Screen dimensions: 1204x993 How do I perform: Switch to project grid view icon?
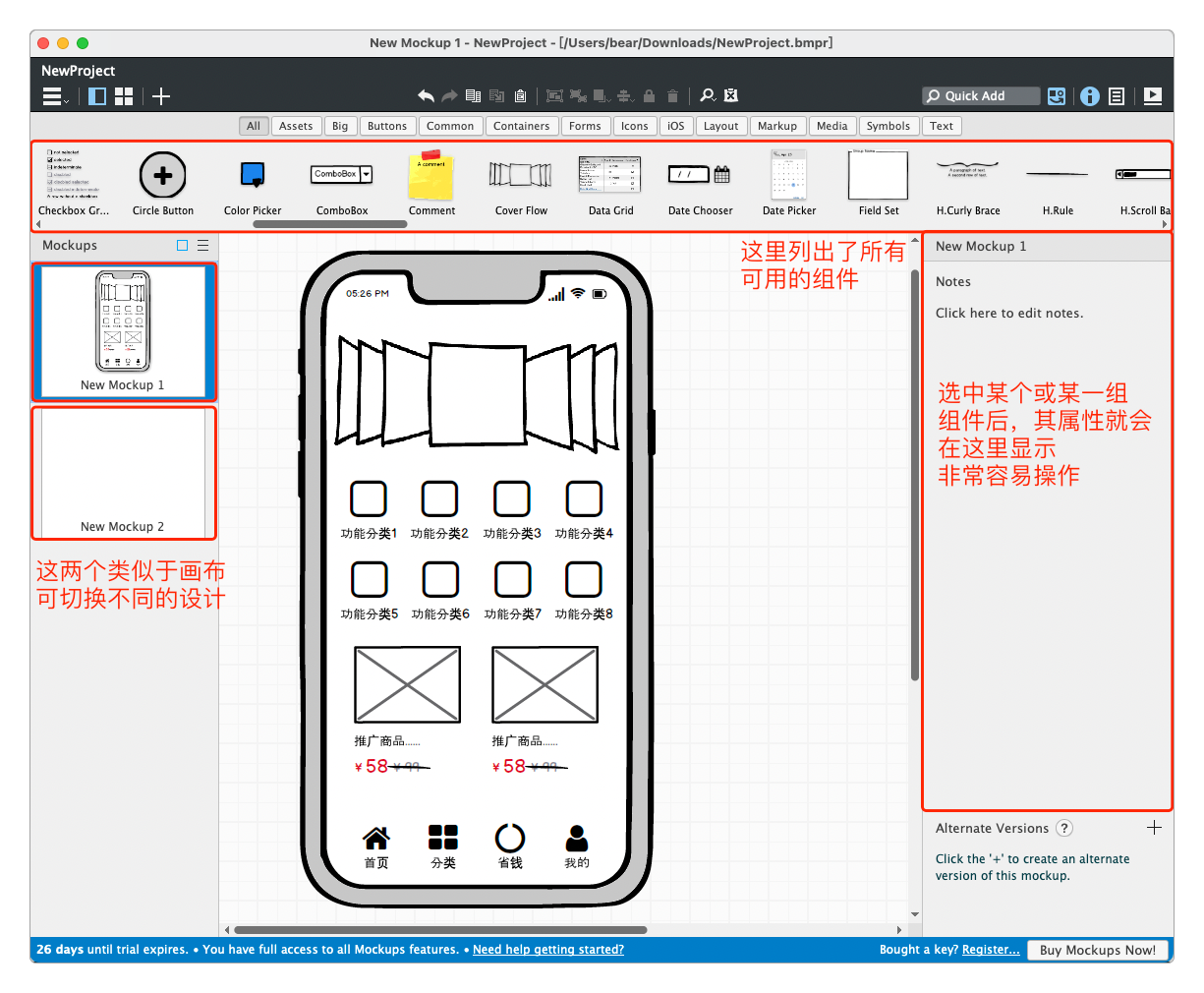coord(124,95)
